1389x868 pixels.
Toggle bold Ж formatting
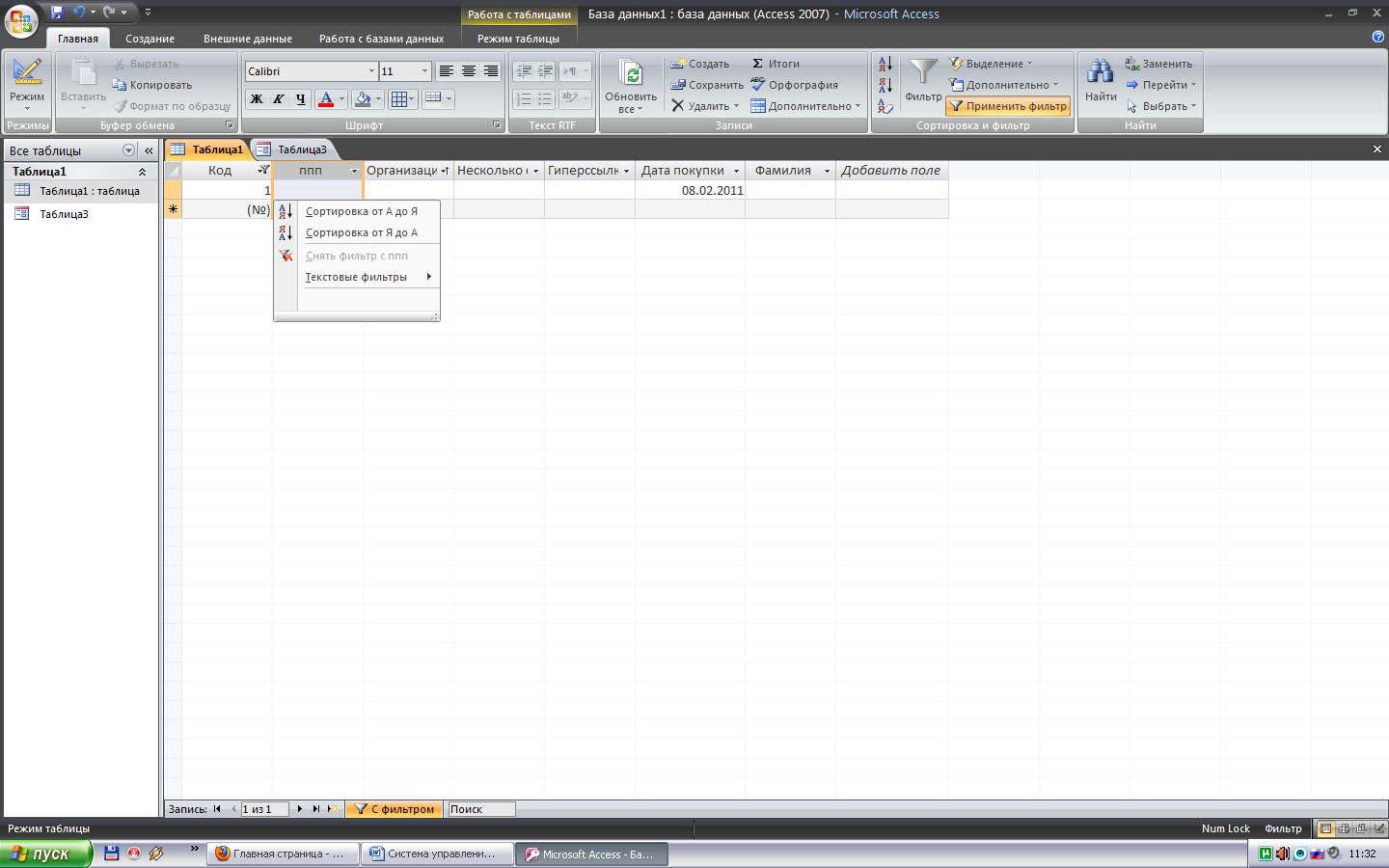click(257, 98)
